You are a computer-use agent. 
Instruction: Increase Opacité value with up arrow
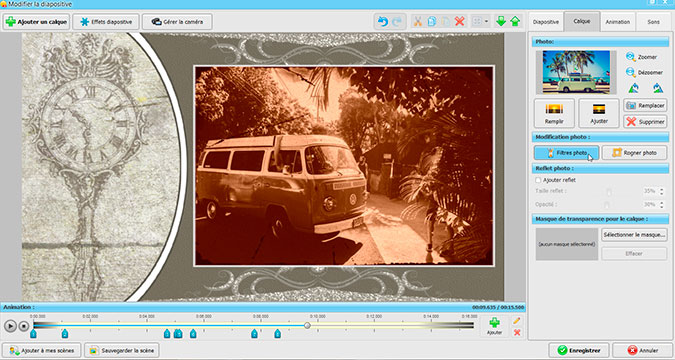click(x=662, y=202)
